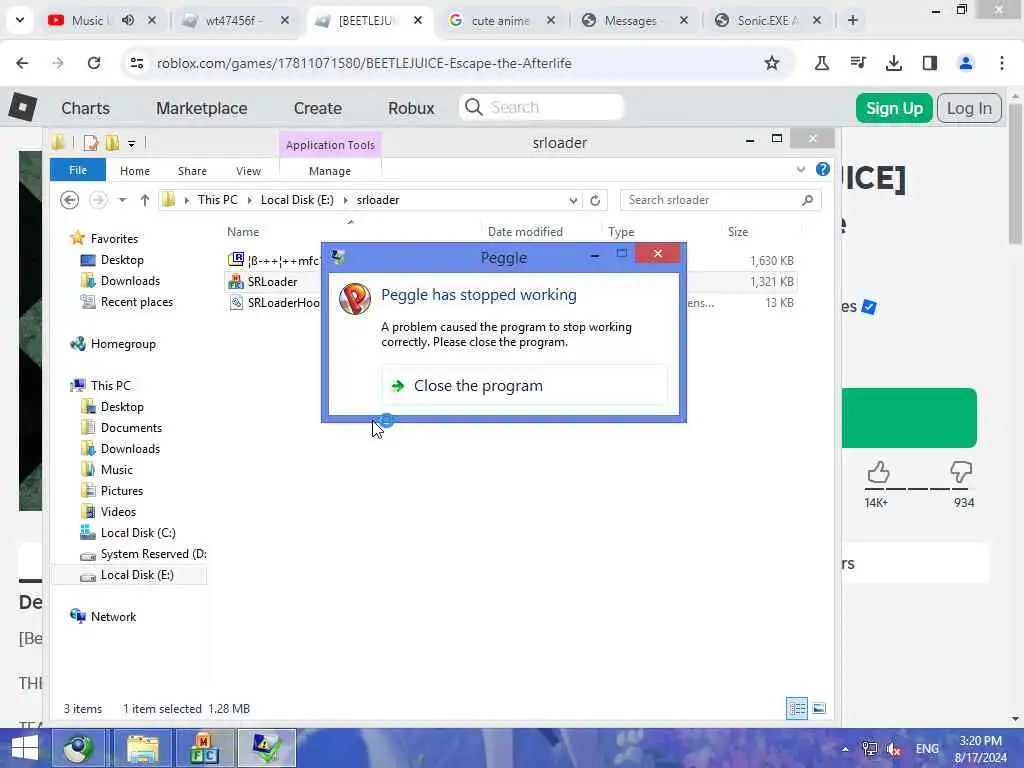
Task: Open the View ribbon tab in Explorer
Action: (248, 171)
